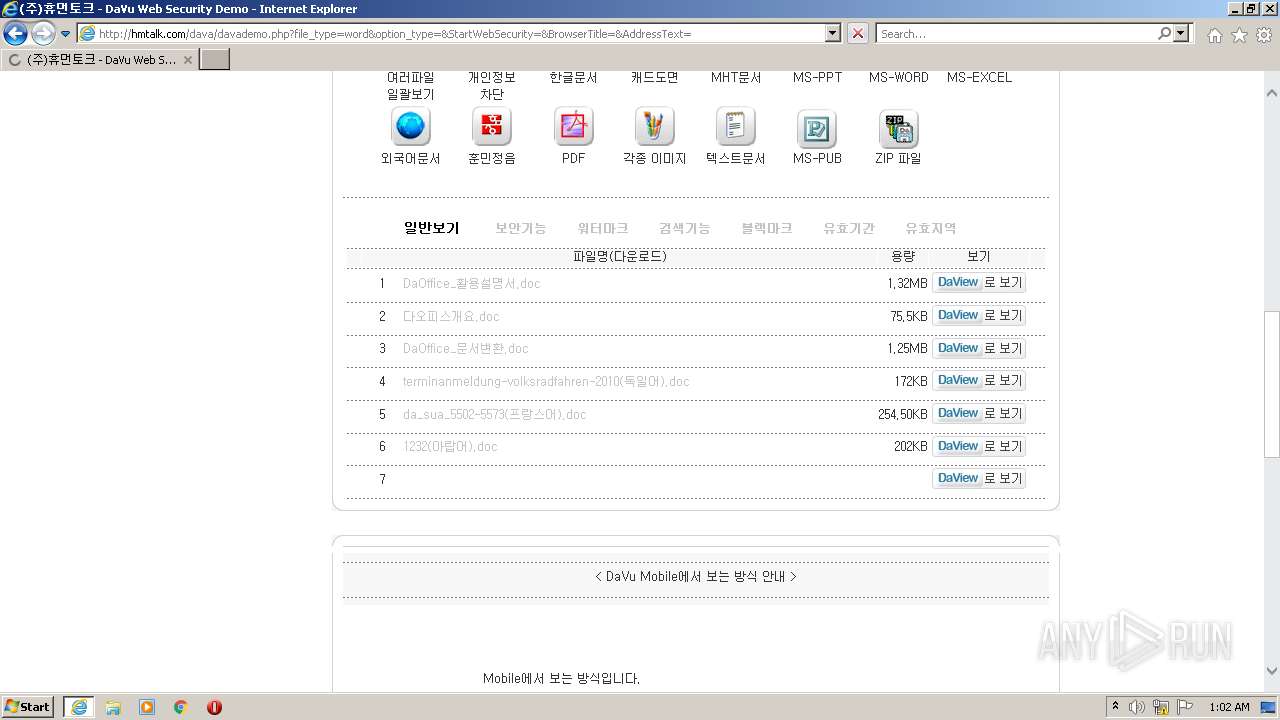Click DaView 로 보기 for da_sua_5502-5573 file
The height and width of the screenshot is (720, 1280).
pyautogui.click(x=979, y=414)
